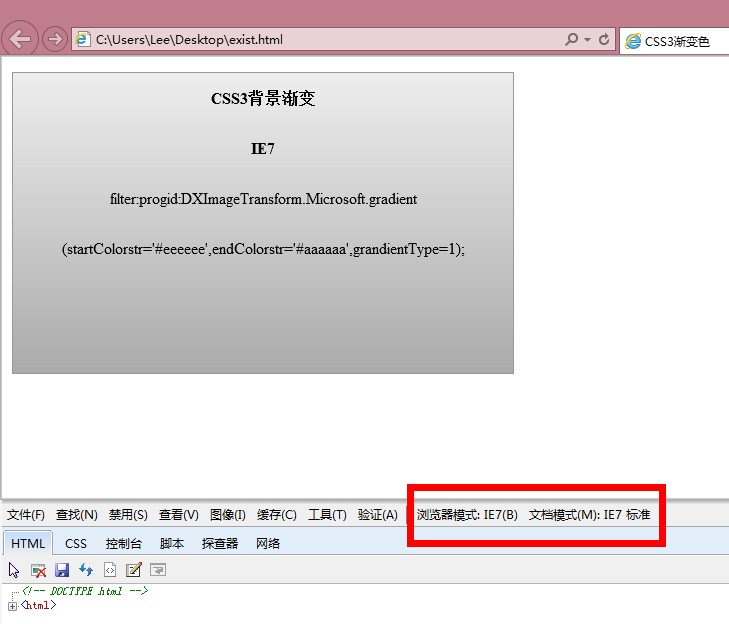Click the search magnifier in the address bar
The height and width of the screenshot is (624, 729).
pos(571,40)
